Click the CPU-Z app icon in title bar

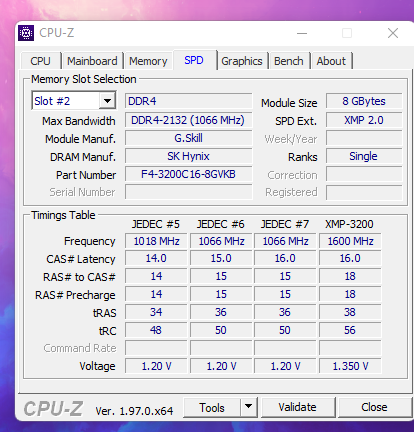pos(26,33)
